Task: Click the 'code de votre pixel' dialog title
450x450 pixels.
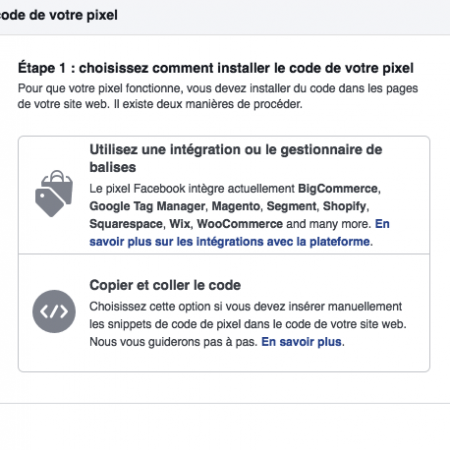Action: pos(59,15)
